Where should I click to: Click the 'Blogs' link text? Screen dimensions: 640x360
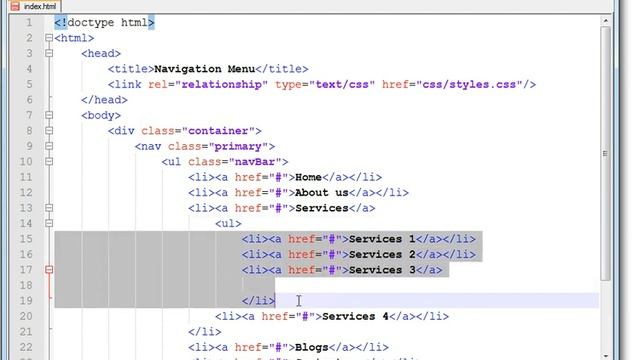point(311,347)
